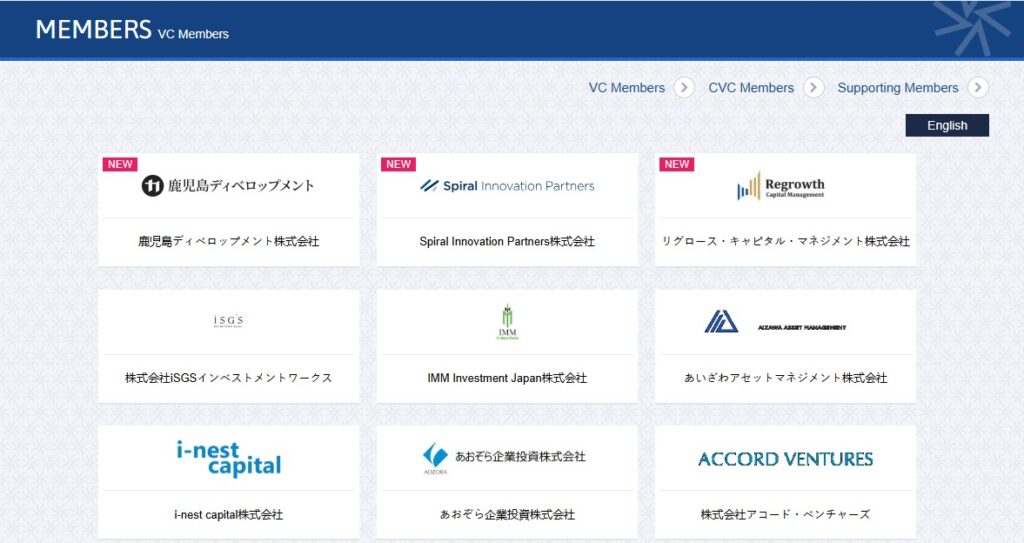The width and height of the screenshot is (1024, 543).
Task: Switch the page to English
Action: coord(947,125)
